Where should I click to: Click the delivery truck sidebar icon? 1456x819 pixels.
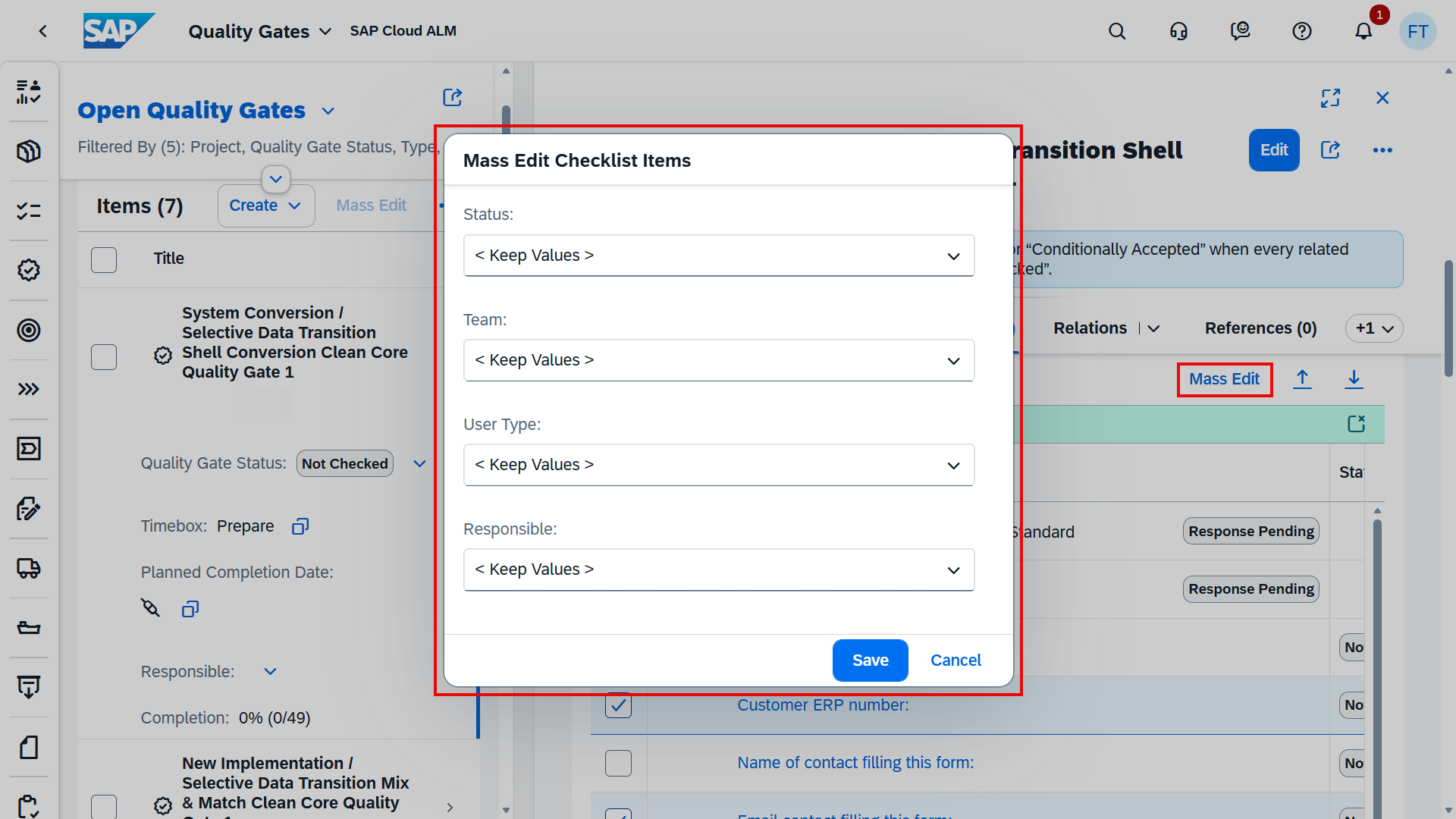(29, 568)
